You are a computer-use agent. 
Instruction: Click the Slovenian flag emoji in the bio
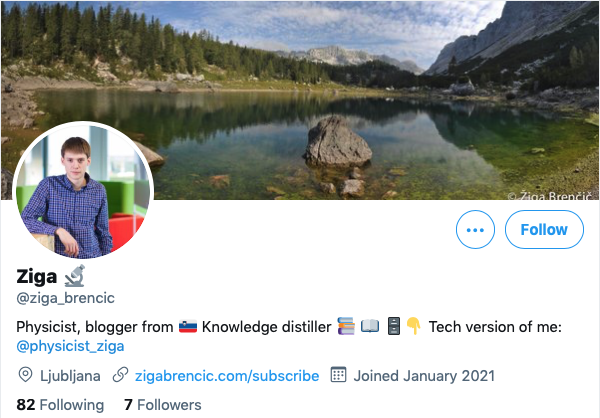click(187, 326)
